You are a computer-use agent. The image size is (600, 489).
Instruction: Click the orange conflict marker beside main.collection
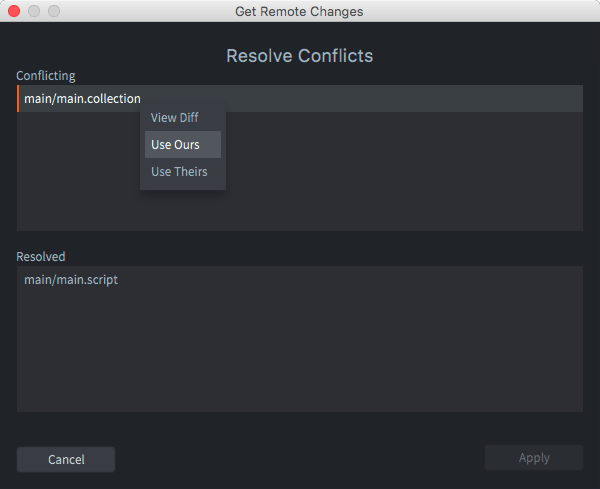(x=18, y=98)
